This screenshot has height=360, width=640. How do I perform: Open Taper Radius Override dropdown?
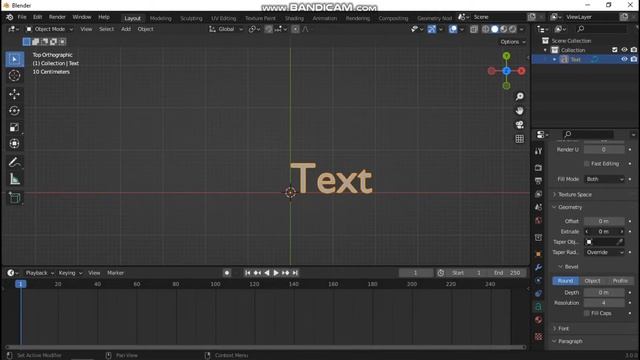point(604,252)
